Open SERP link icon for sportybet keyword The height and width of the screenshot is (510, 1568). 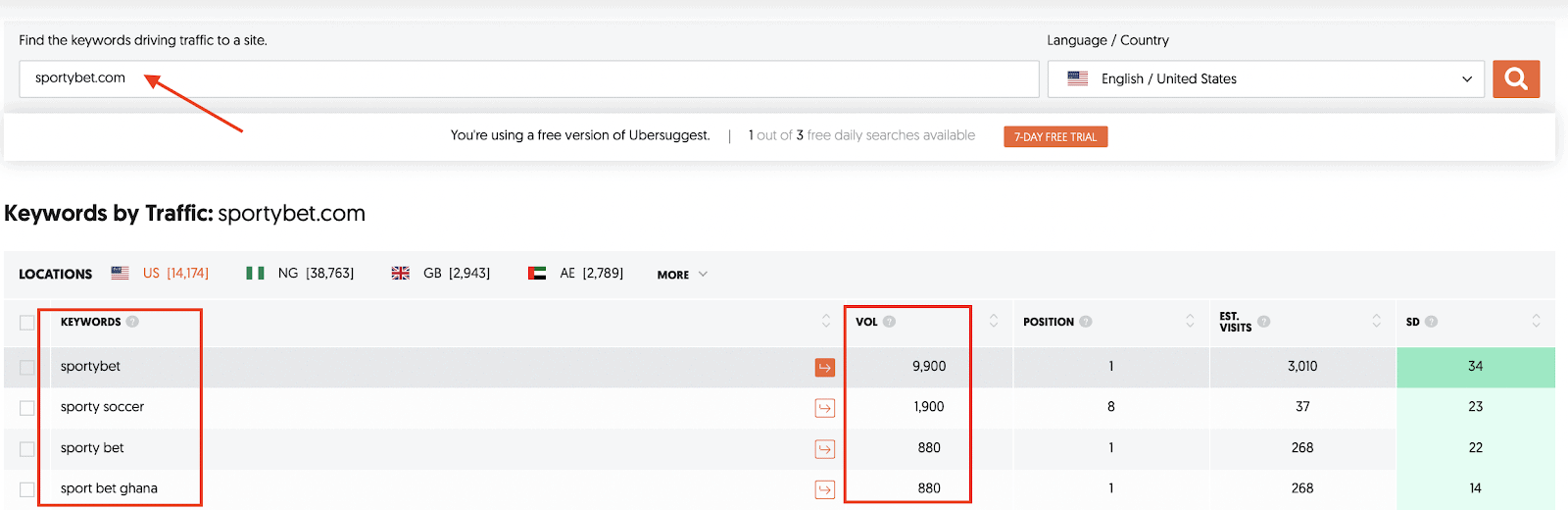click(824, 367)
